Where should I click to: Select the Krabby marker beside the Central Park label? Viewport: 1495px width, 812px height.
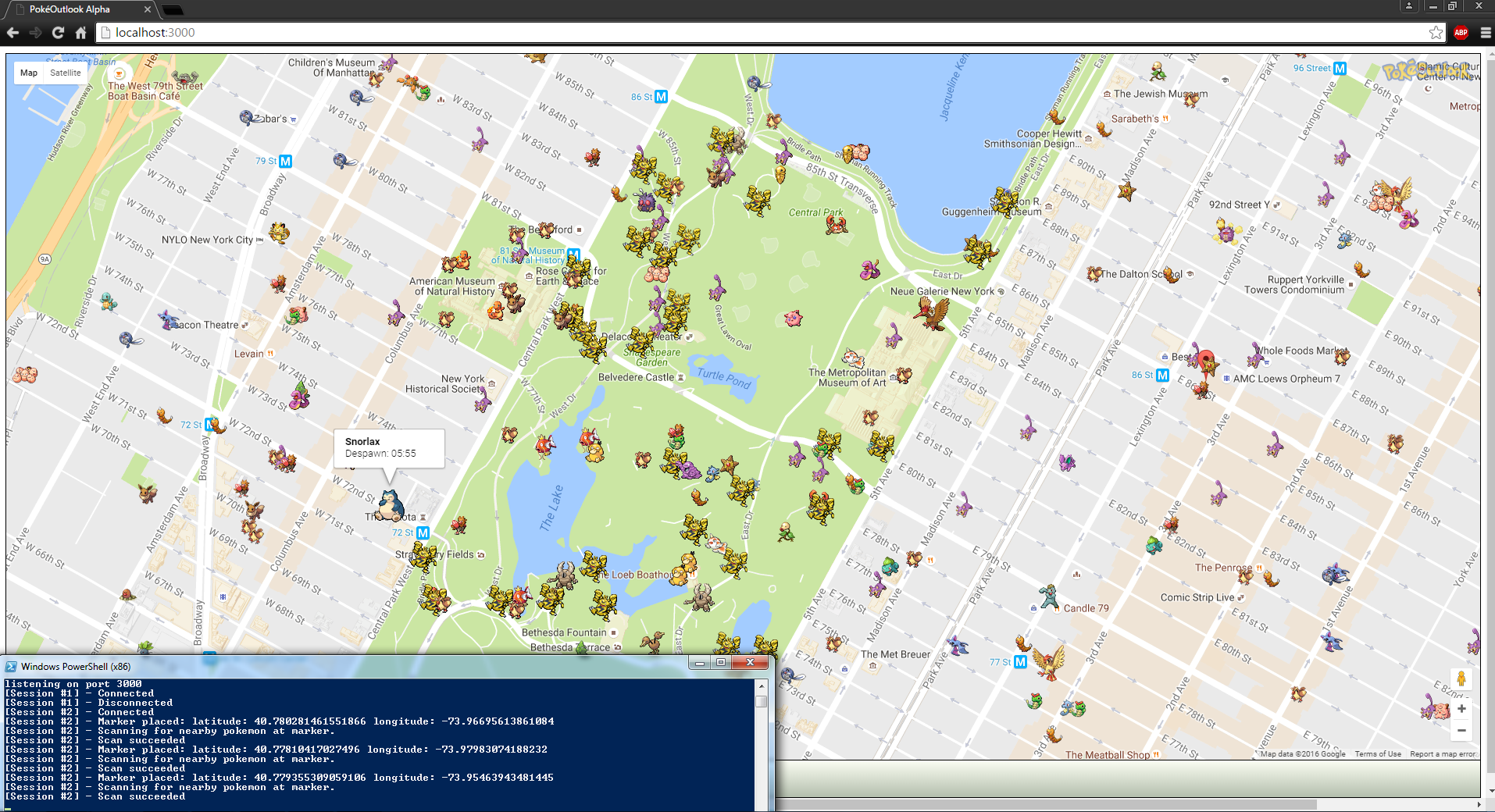836,225
